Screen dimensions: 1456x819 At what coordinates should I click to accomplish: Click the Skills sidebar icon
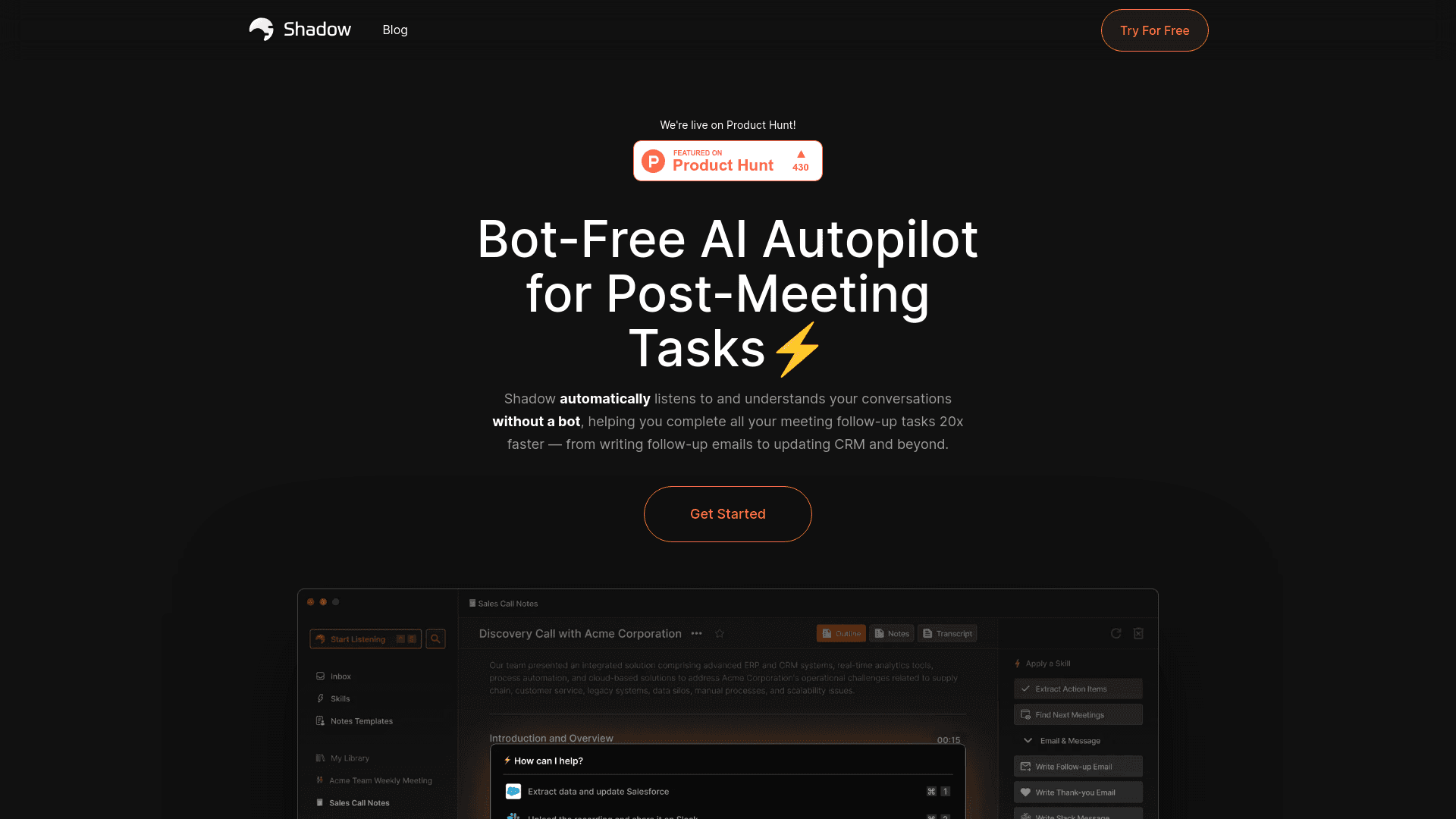pyautogui.click(x=320, y=698)
